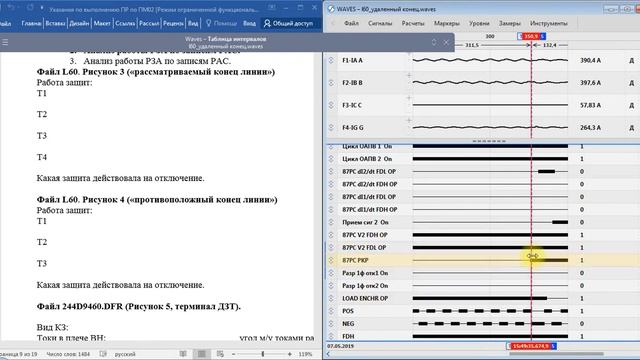640x360 pixels.
Task: Switch to the Ссылки tab in Word
Action: pos(125,24)
